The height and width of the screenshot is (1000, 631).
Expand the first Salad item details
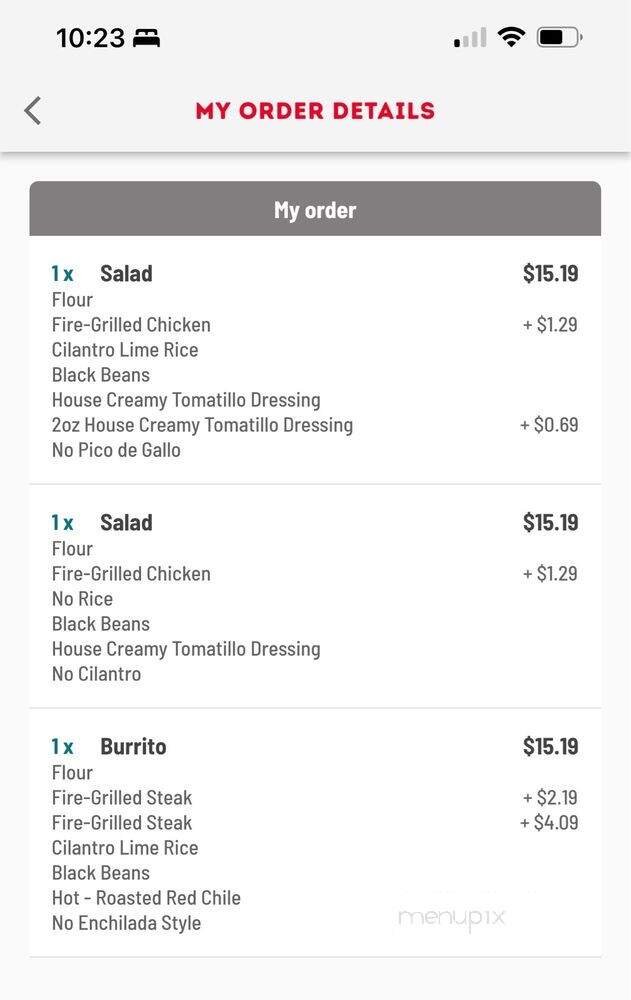126,273
